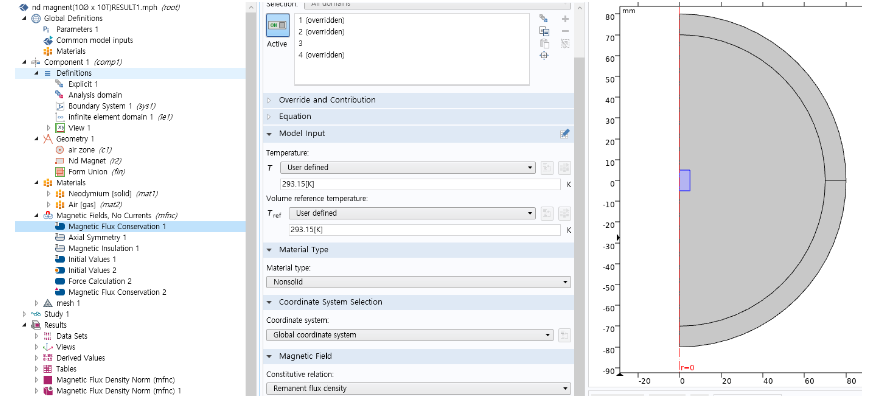Select Axial Symmetry 1 in the tree
This screenshot has width=879, height=403.
(x=97, y=238)
